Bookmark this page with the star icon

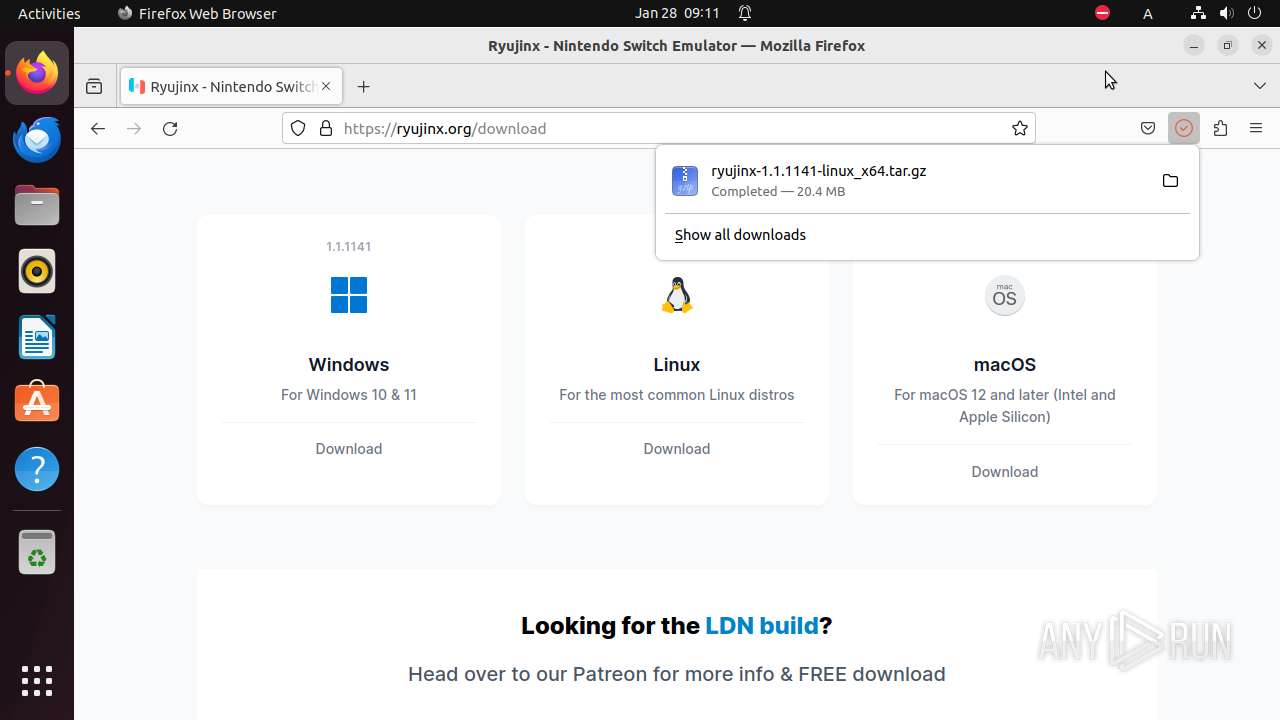point(1020,128)
